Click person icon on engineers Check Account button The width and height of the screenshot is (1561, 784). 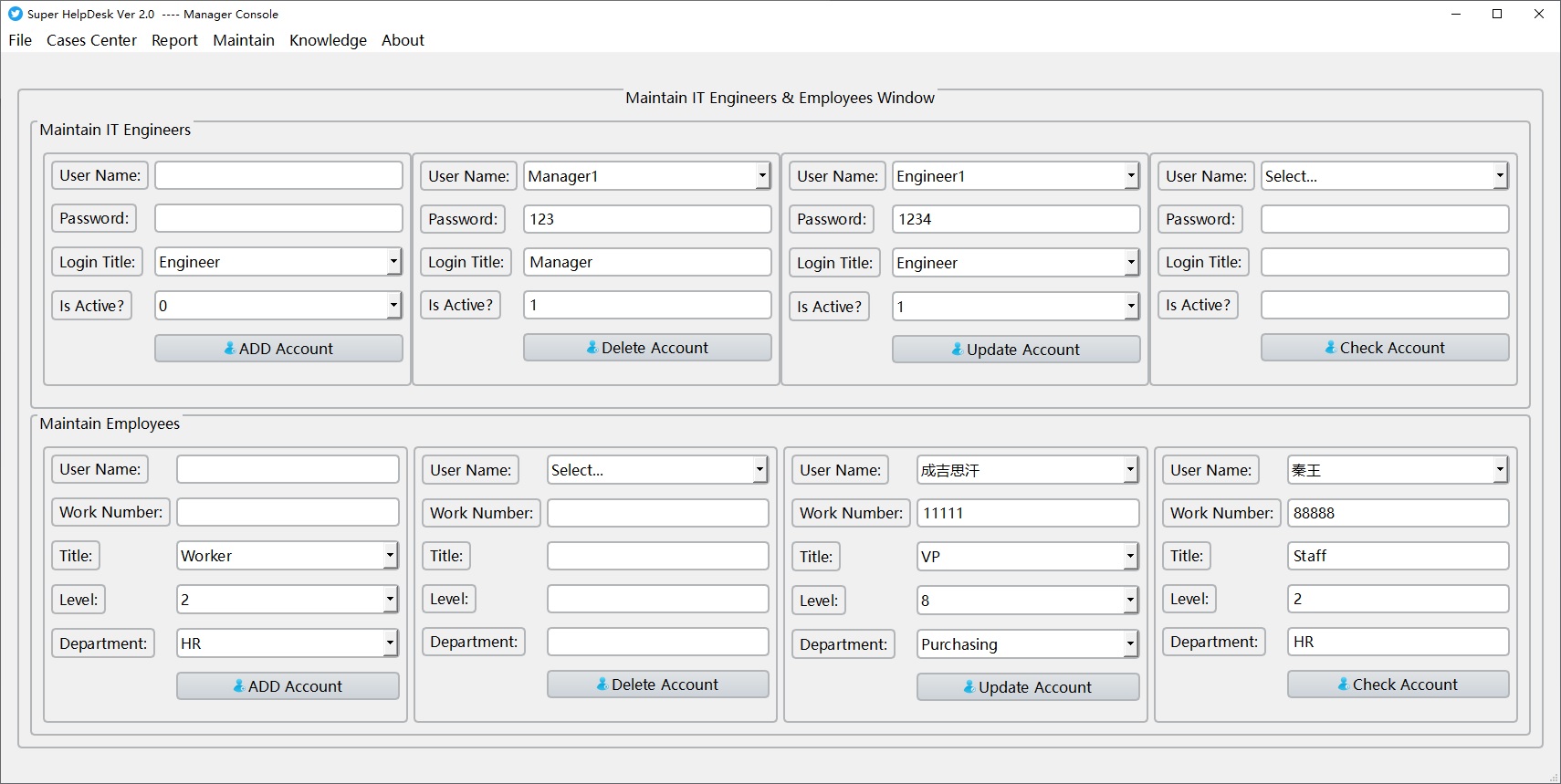pos(1331,348)
